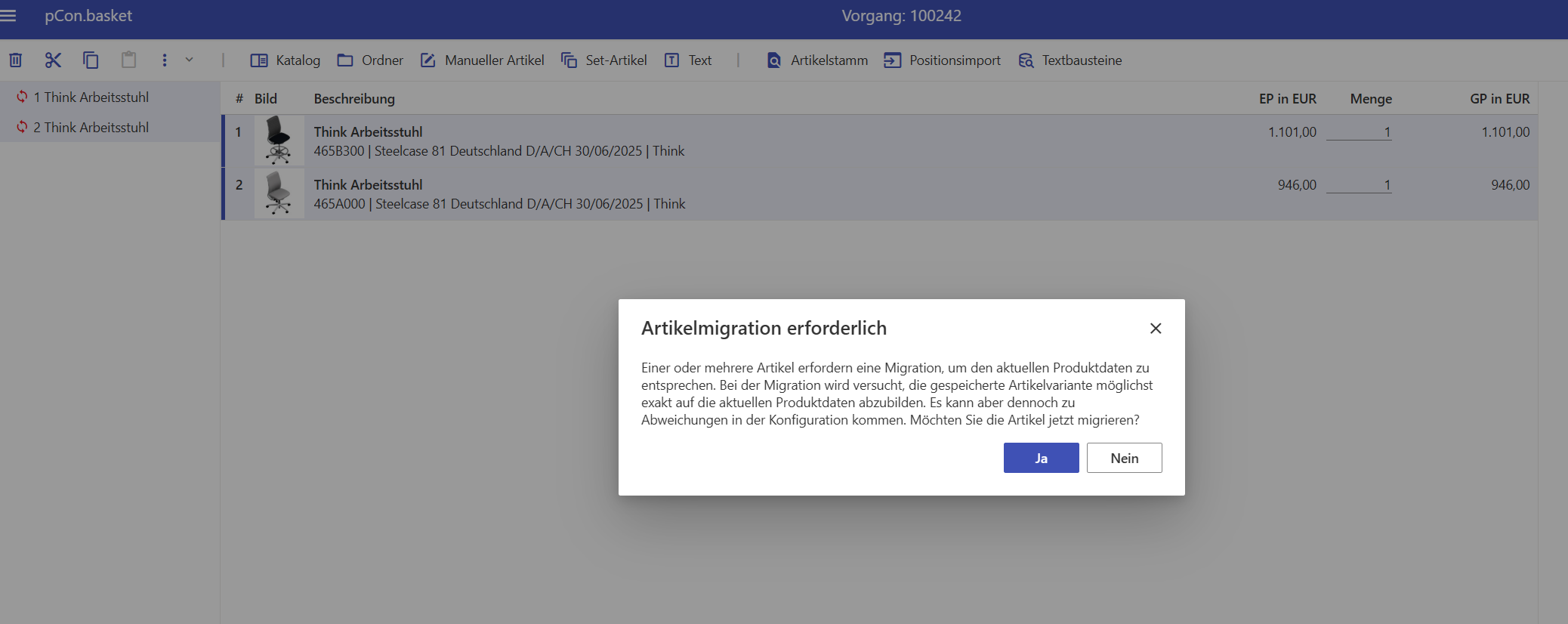Click total price 1.101,00 in GP column
The width and height of the screenshot is (1568, 624).
click(1505, 132)
